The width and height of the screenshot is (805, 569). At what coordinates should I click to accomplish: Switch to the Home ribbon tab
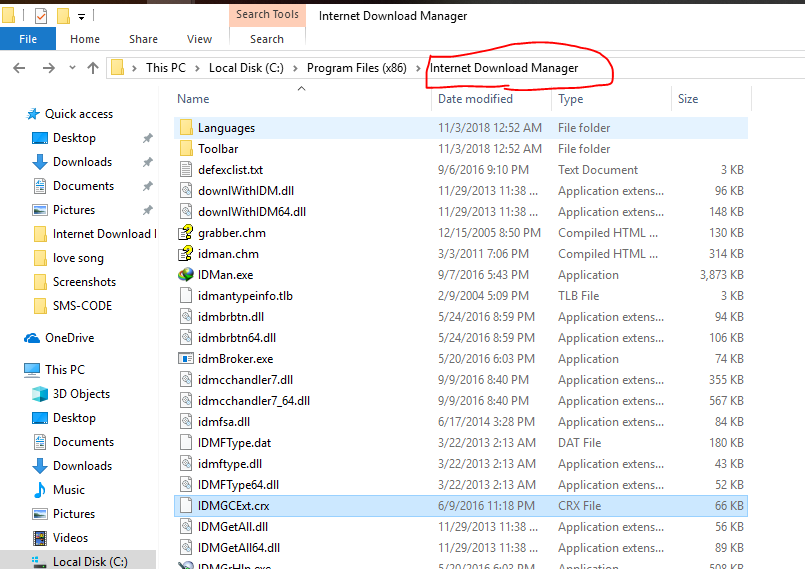(85, 39)
